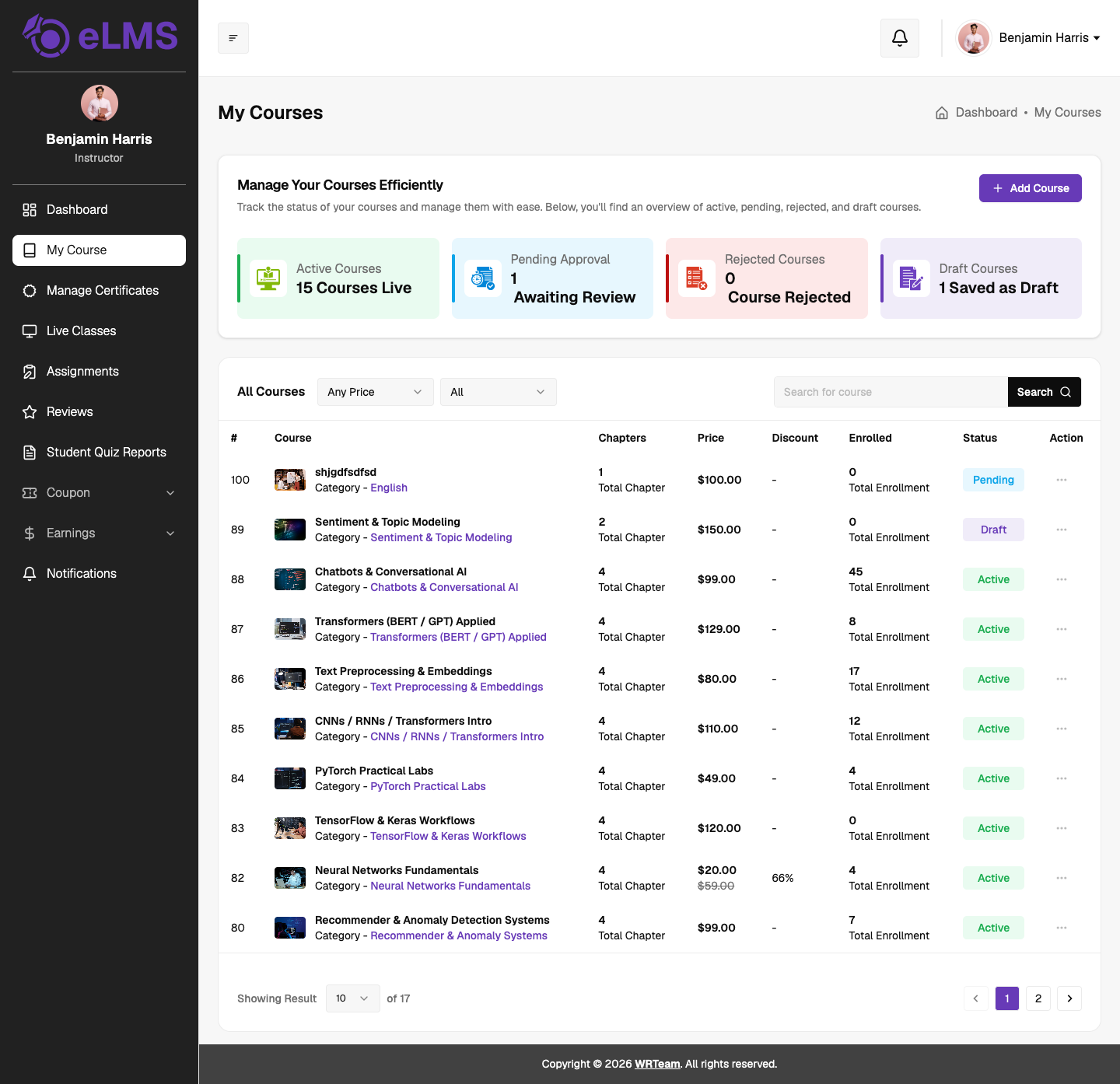Expand the Coupon sidebar menu
Viewport: 1120px width, 1084px height.
[x=100, y=493]
